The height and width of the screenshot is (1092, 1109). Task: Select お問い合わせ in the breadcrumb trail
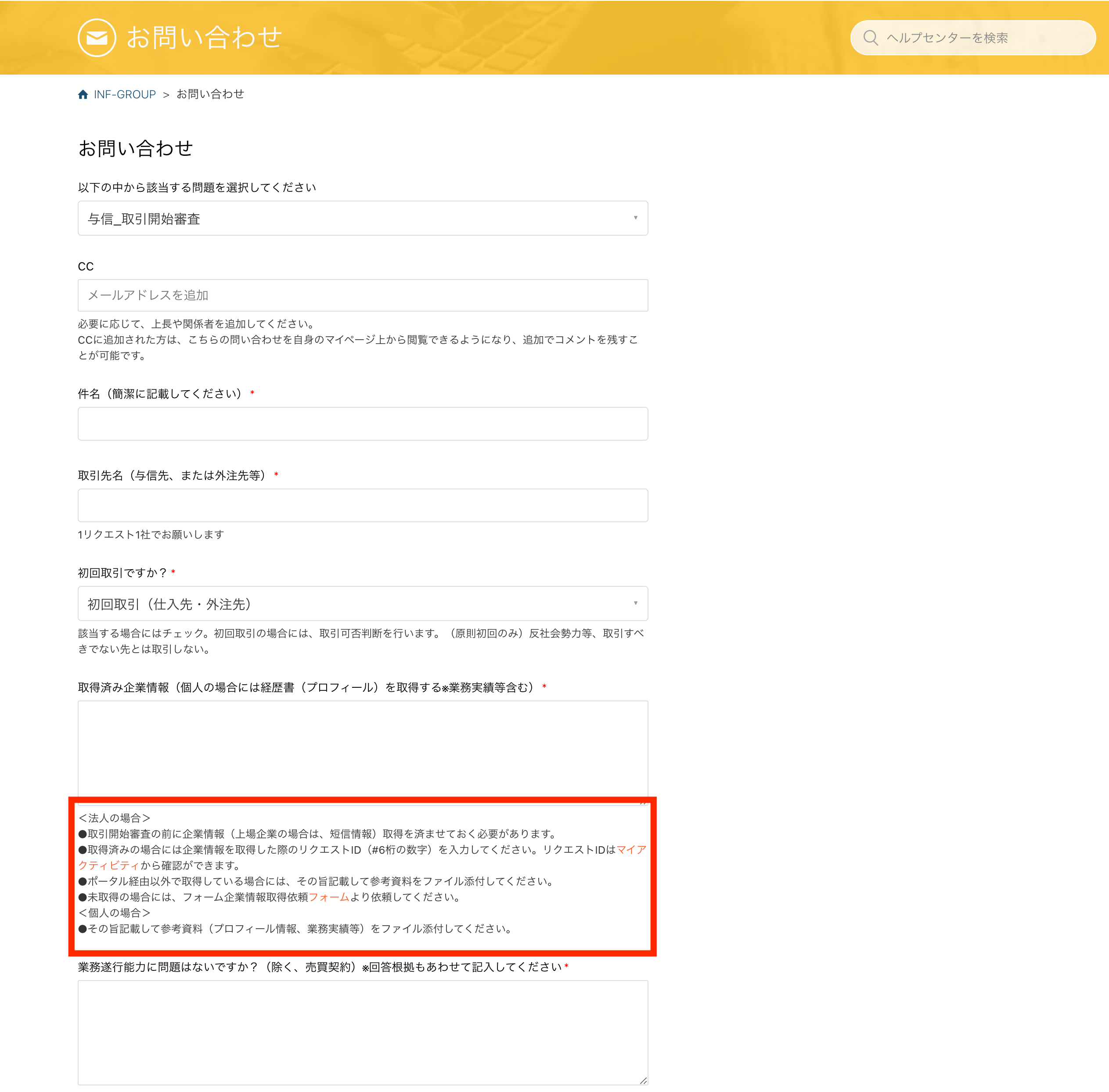point(210,94)
